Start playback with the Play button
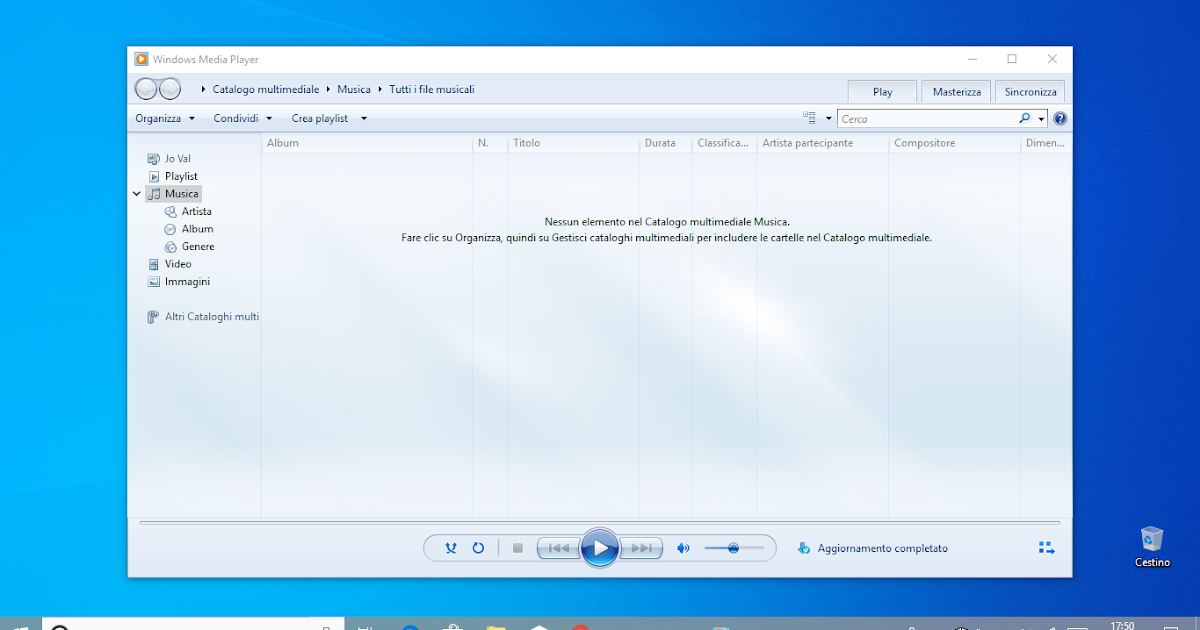Viewport: 1200px width, 630px height. 600,548
